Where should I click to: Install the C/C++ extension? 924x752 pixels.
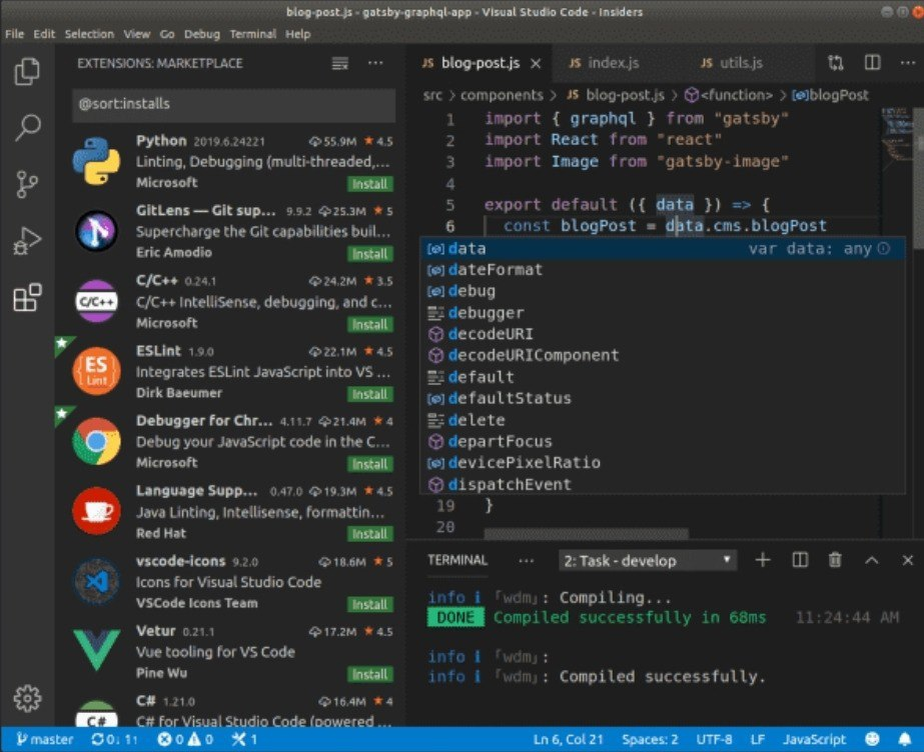pyautogui.click(x=369, y=324)
